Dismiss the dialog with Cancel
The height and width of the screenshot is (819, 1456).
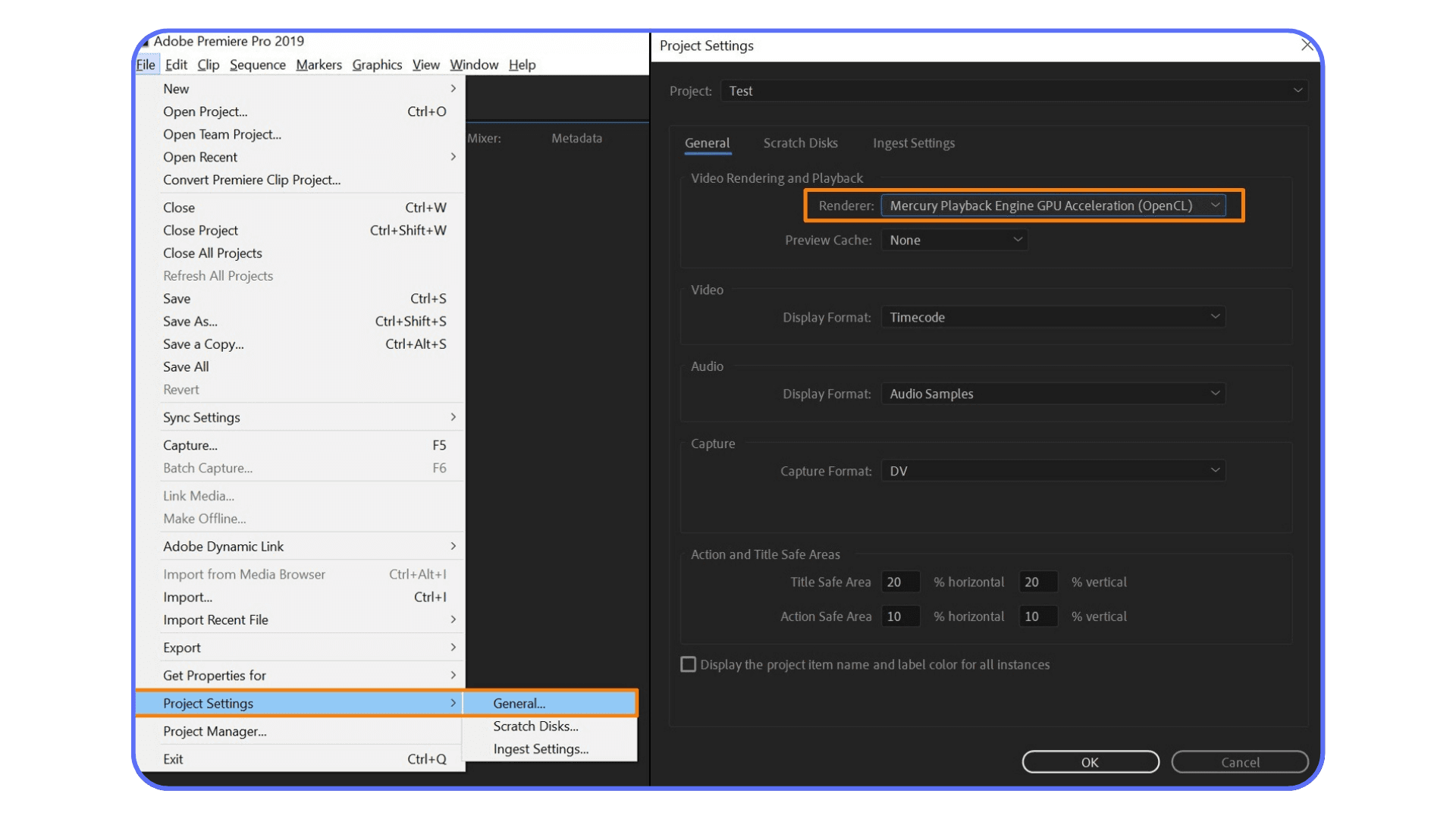pyautogui.click(x=1239, y=762)
